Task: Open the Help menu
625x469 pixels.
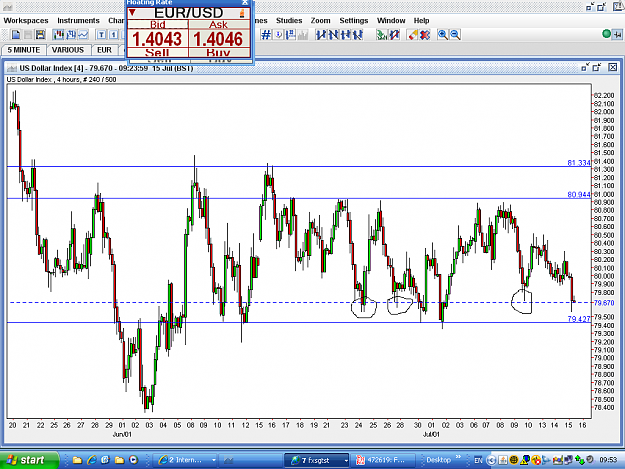Action: [x=421, y=21]
